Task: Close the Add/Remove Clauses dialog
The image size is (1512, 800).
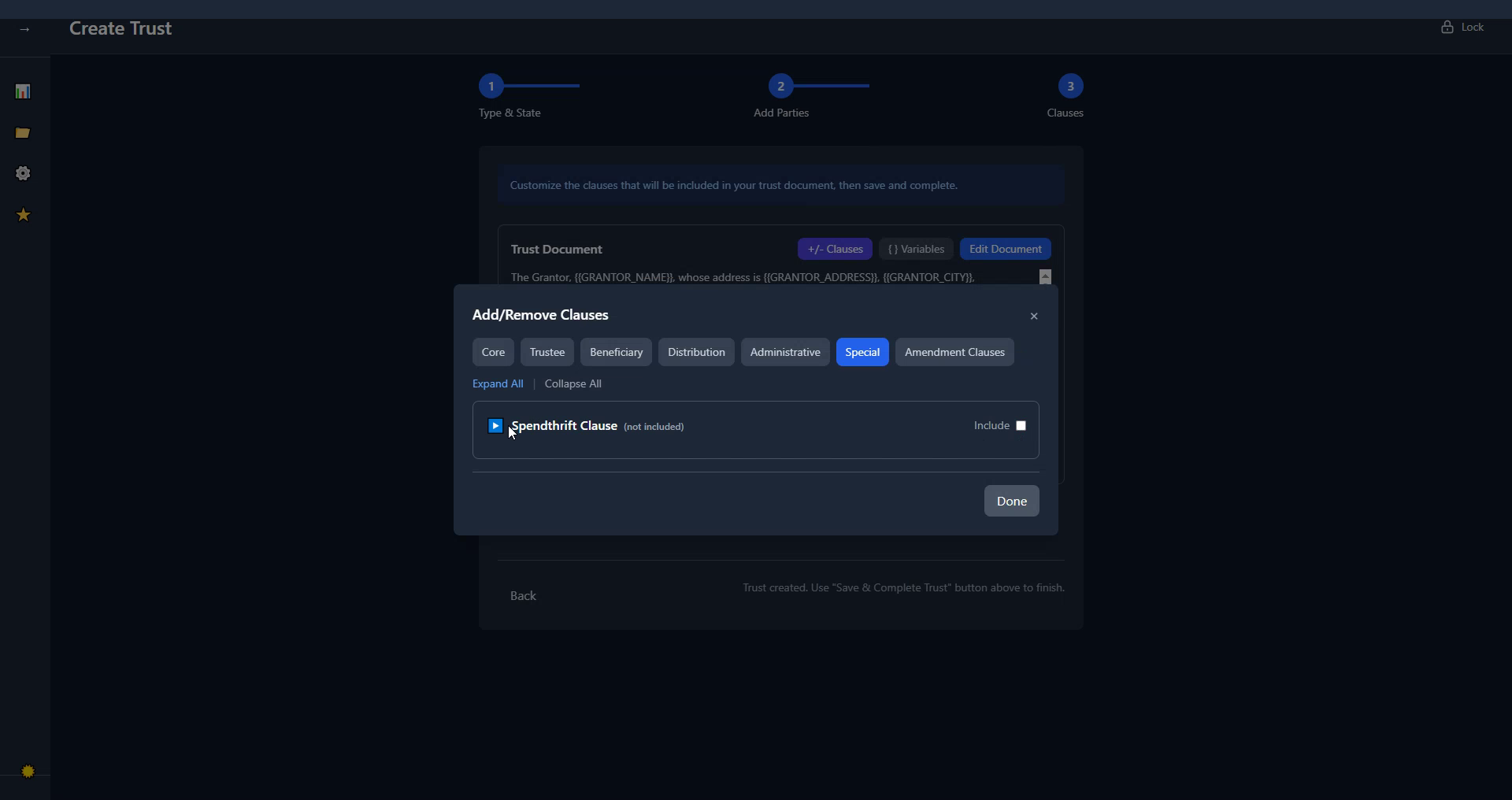Action: point(1034,316)
